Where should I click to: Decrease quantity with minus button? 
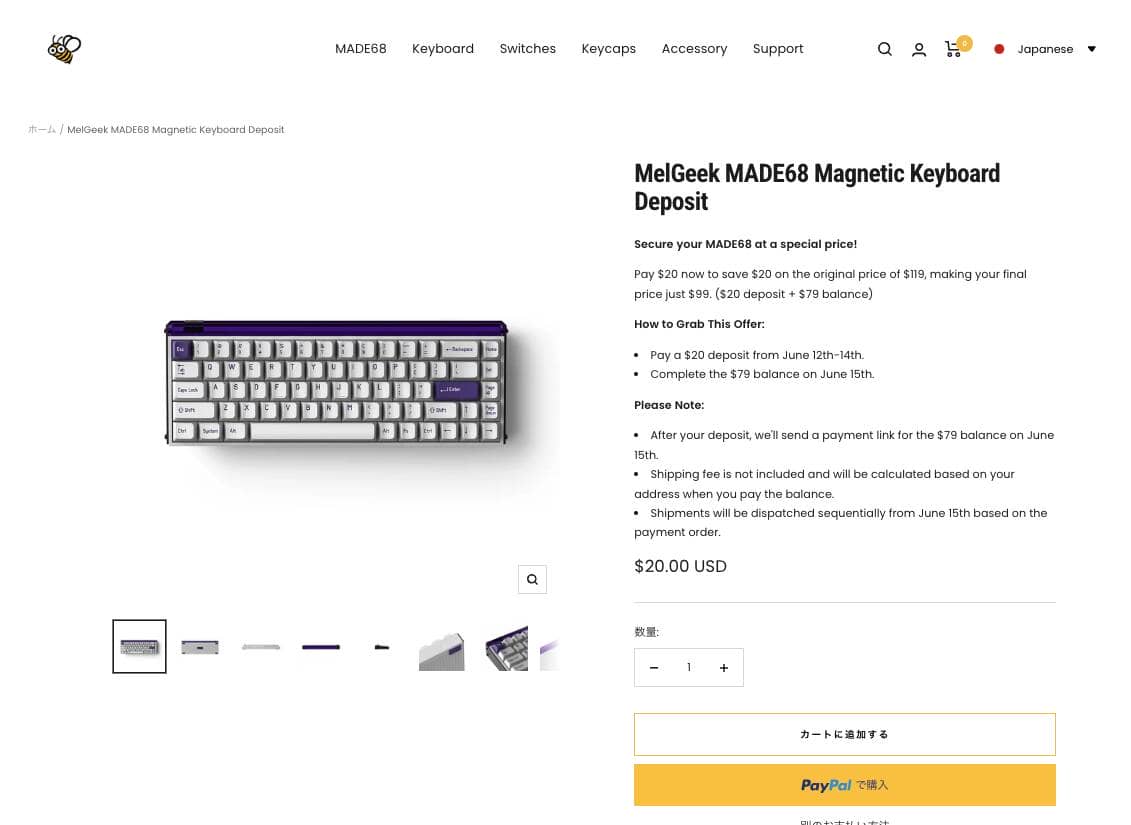click(x=654, y=668)
